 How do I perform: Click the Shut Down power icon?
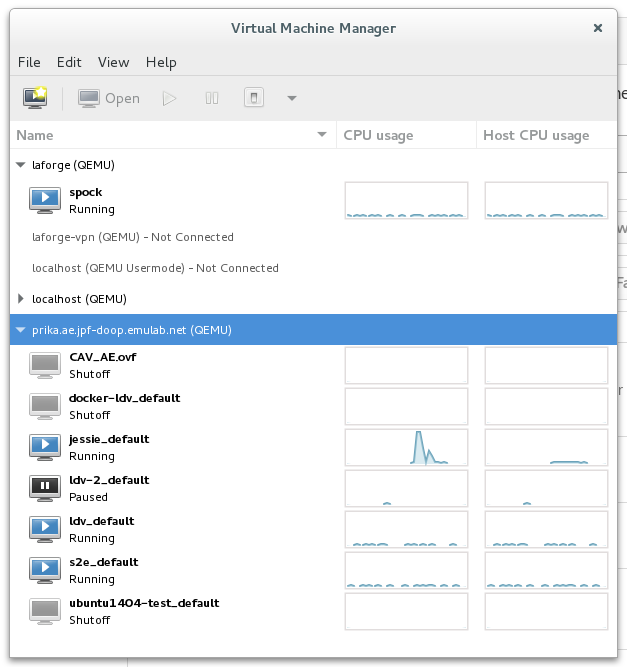point(254,98)
